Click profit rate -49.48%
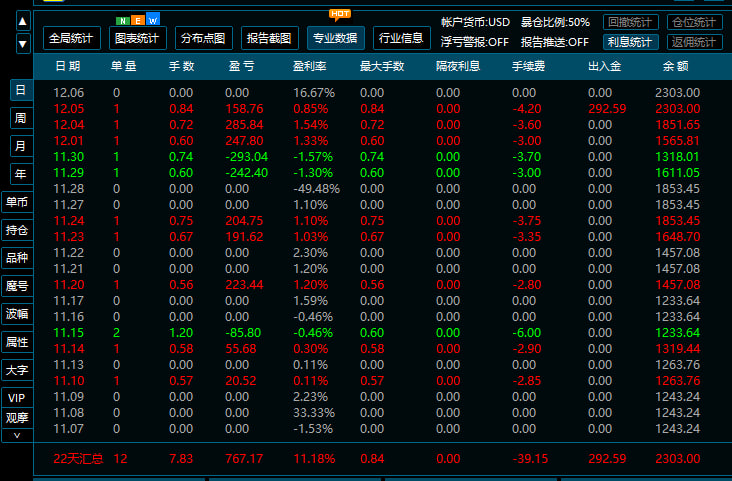This screenshot has height=481, width=732. tap(316, 189)
